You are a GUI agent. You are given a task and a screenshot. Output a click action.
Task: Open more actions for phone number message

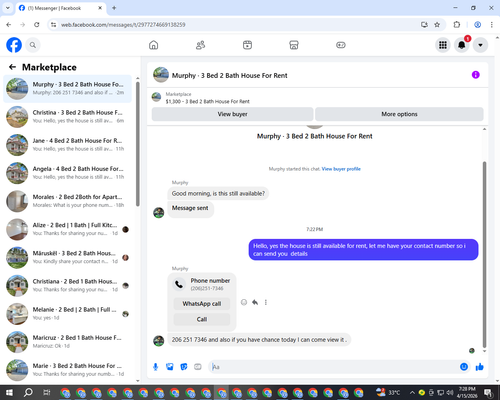click(266, 302)
